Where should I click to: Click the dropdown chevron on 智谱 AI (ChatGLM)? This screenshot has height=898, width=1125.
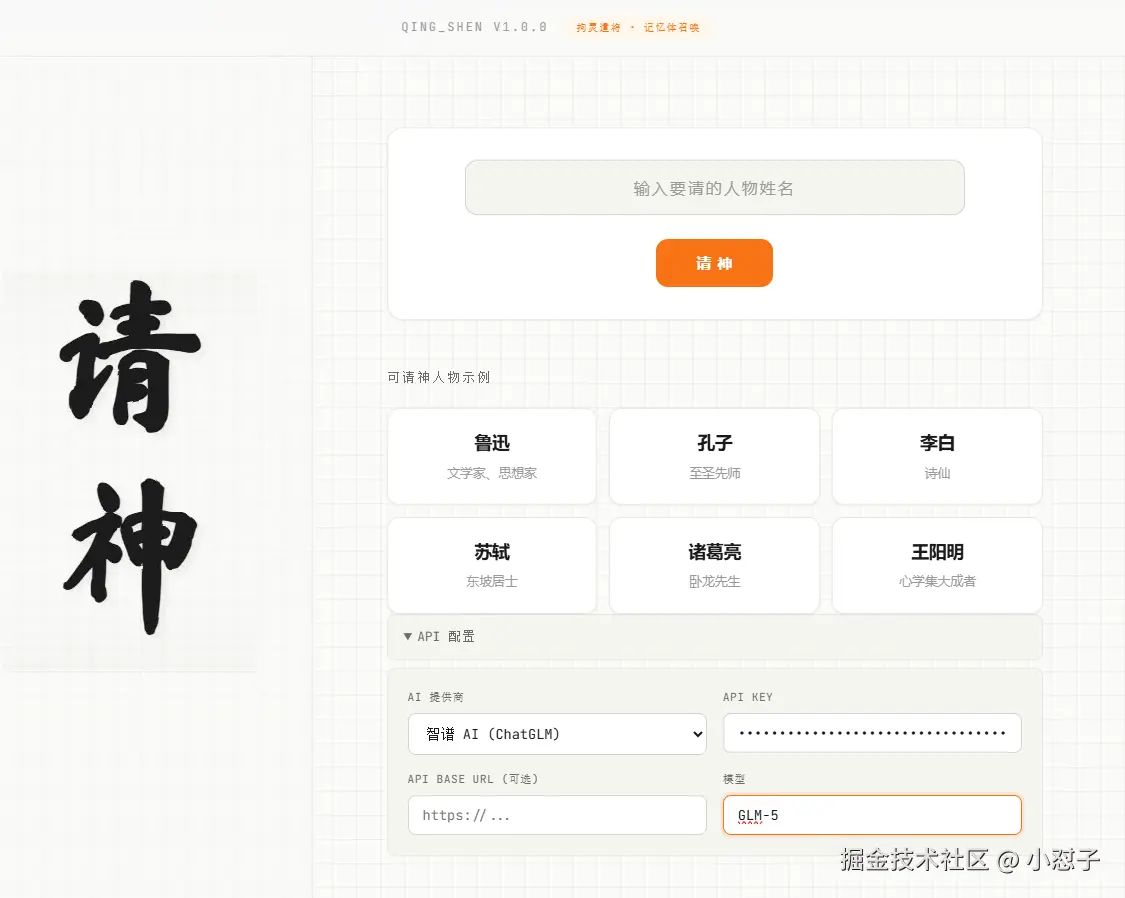click(x=698, y=734)
